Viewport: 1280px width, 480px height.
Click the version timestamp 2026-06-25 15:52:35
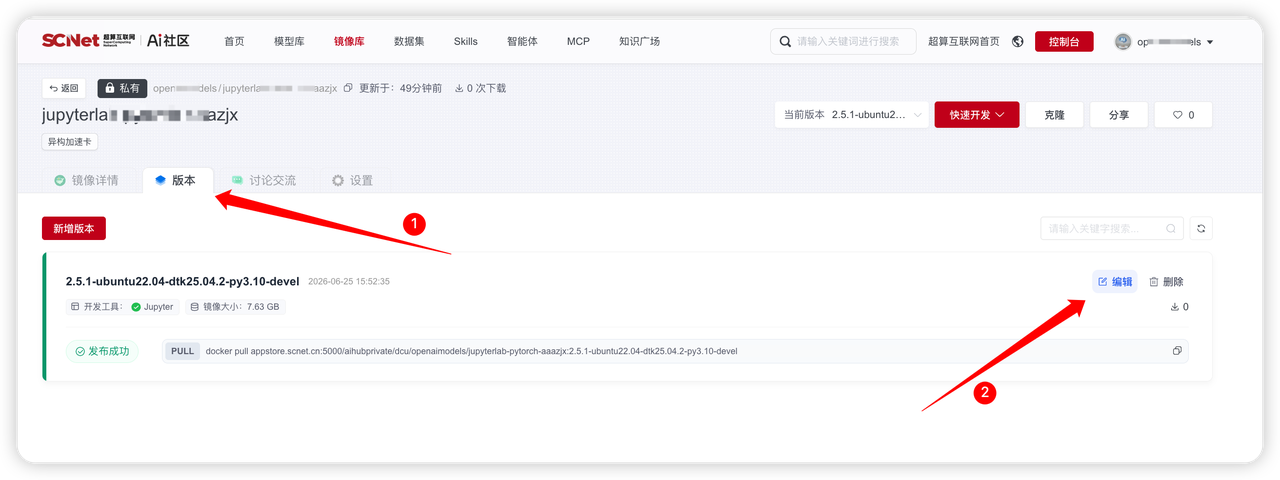349,282
